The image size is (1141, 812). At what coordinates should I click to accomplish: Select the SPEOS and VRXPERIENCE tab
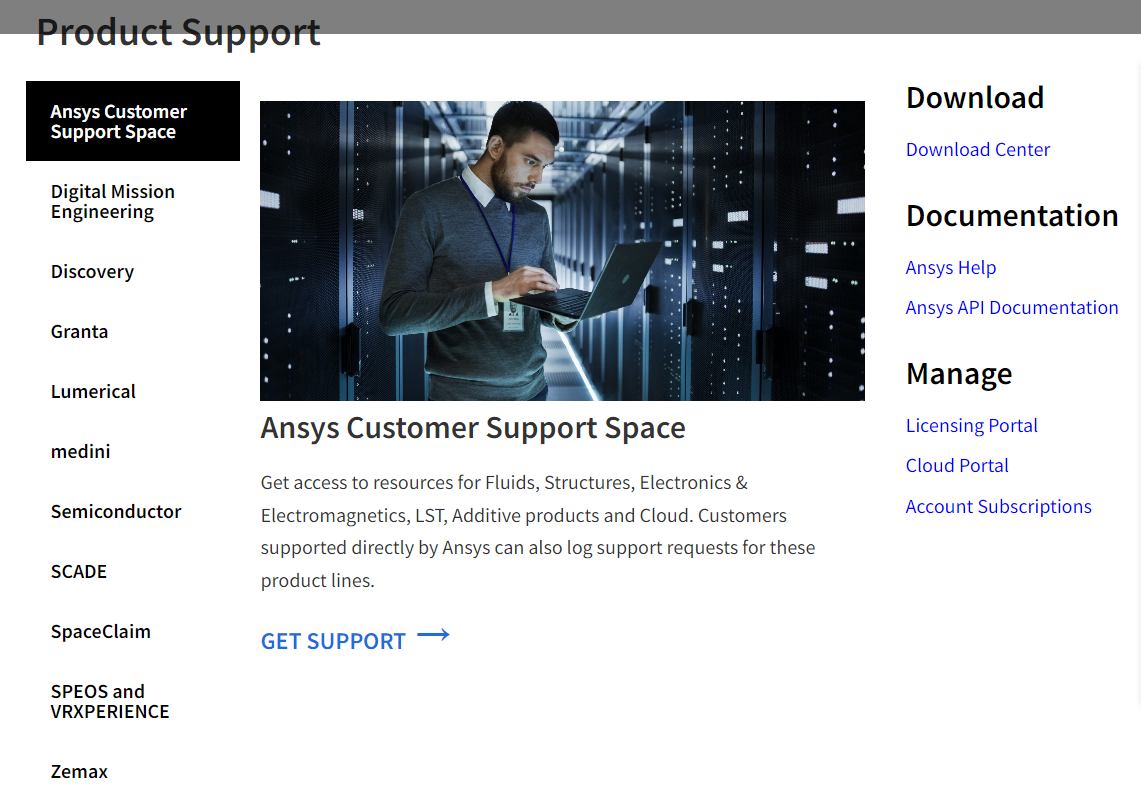tap(110, 702)
